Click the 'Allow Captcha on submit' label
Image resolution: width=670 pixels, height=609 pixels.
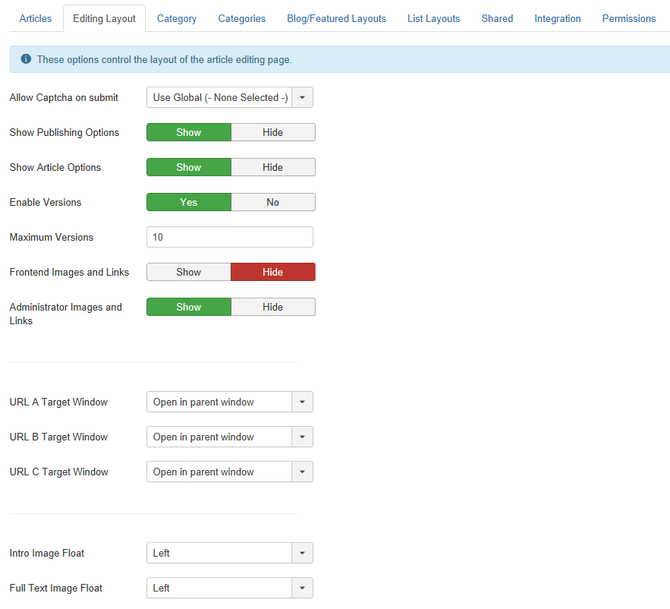[64, 97]
